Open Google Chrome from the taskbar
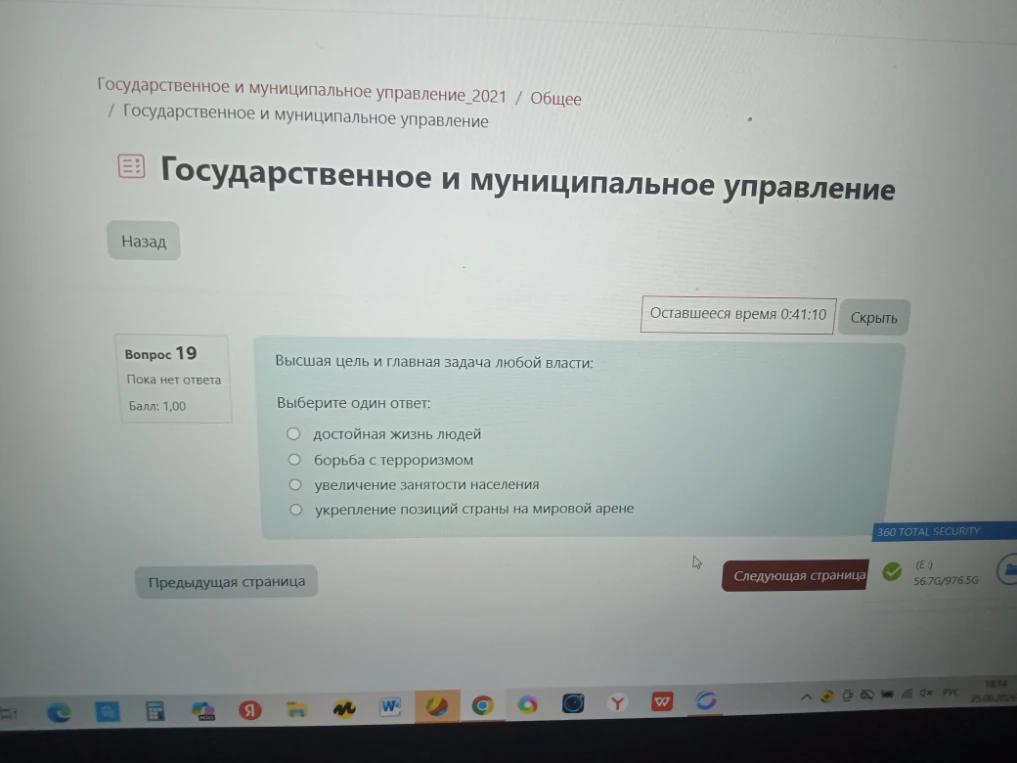Screen dimensions: 1017x763 pyautogui.click(x=483, y=705)
